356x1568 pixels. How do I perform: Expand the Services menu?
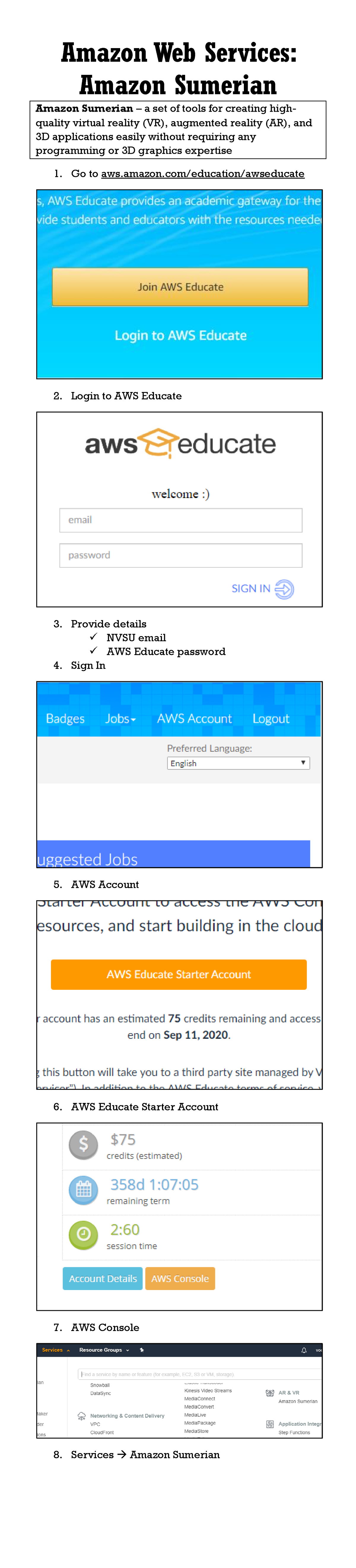coord(52,1351)
